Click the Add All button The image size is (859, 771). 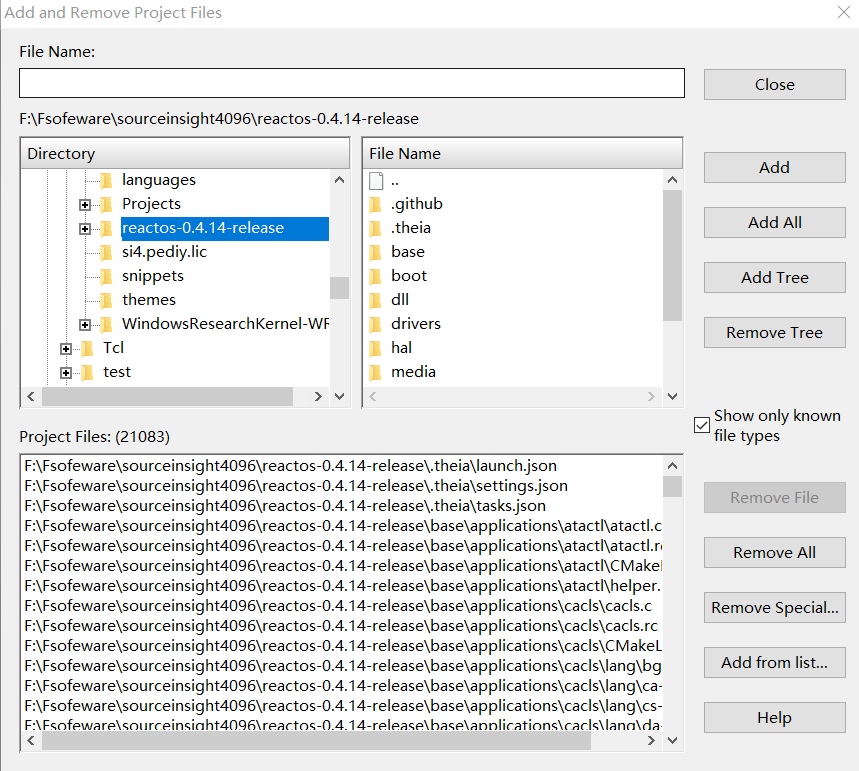click(775, 222)
